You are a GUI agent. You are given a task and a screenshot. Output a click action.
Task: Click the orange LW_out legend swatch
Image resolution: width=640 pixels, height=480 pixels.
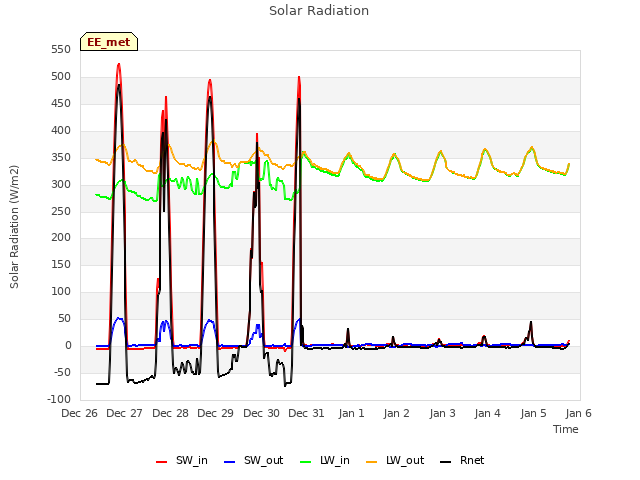point(372,462)
